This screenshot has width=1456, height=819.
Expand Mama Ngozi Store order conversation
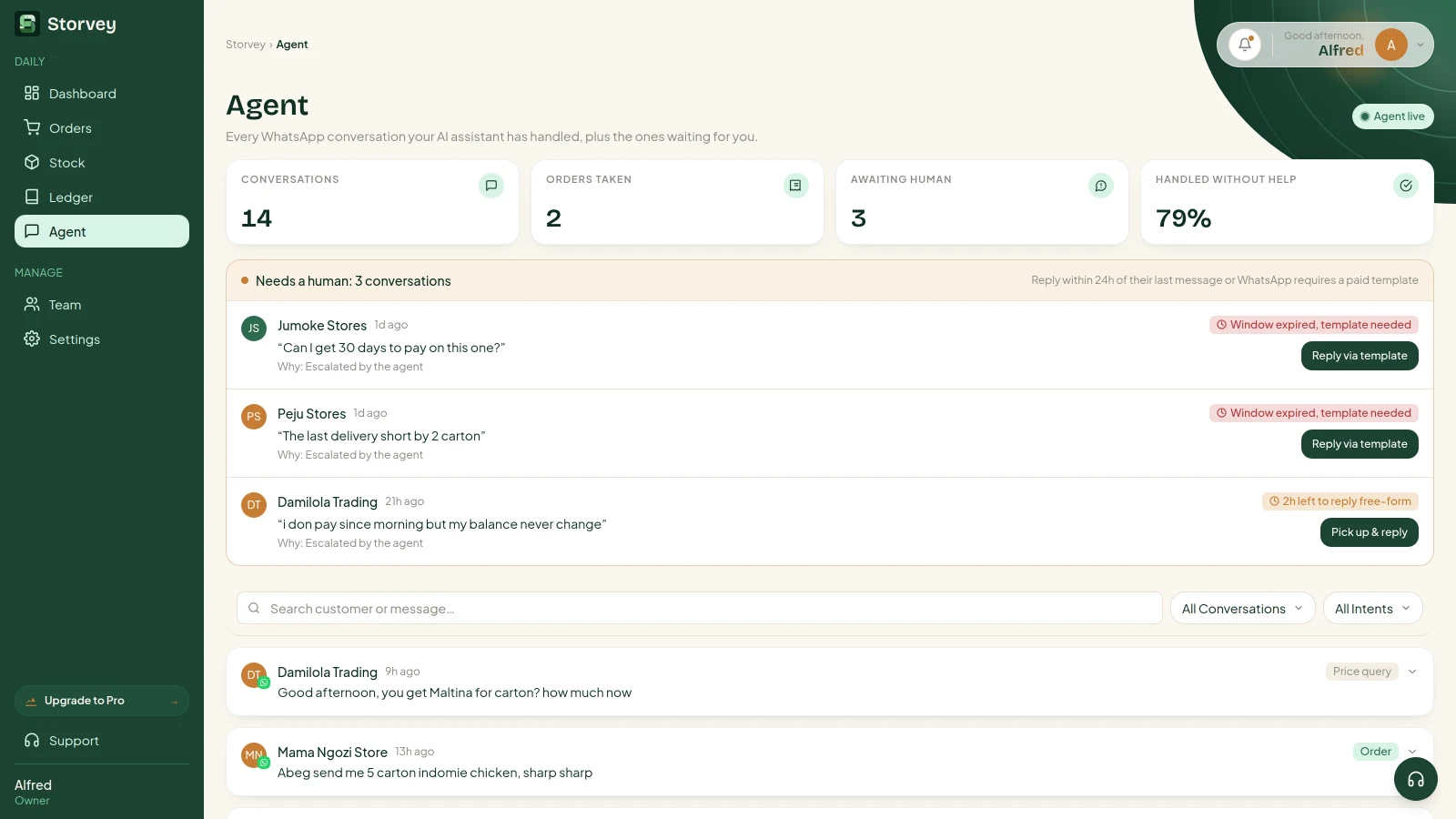coord(1412,752)
